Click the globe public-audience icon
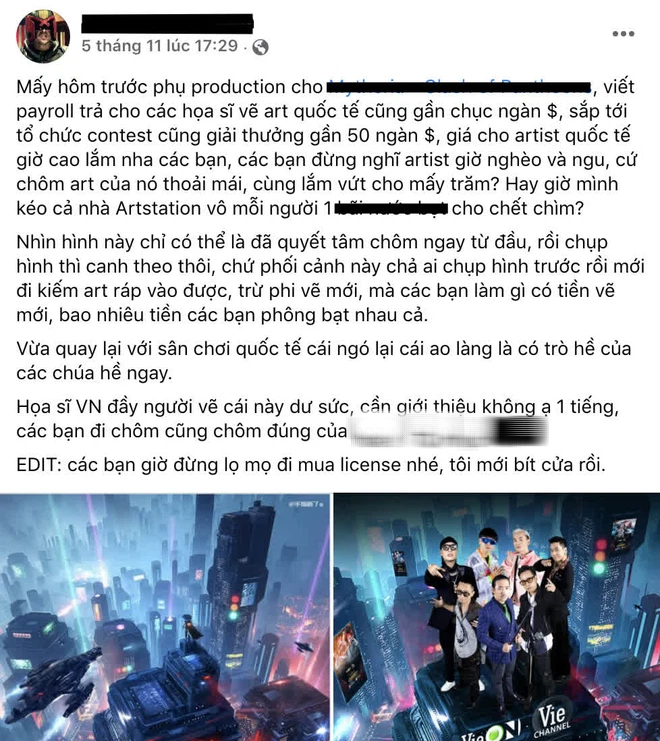 point(260,47)
